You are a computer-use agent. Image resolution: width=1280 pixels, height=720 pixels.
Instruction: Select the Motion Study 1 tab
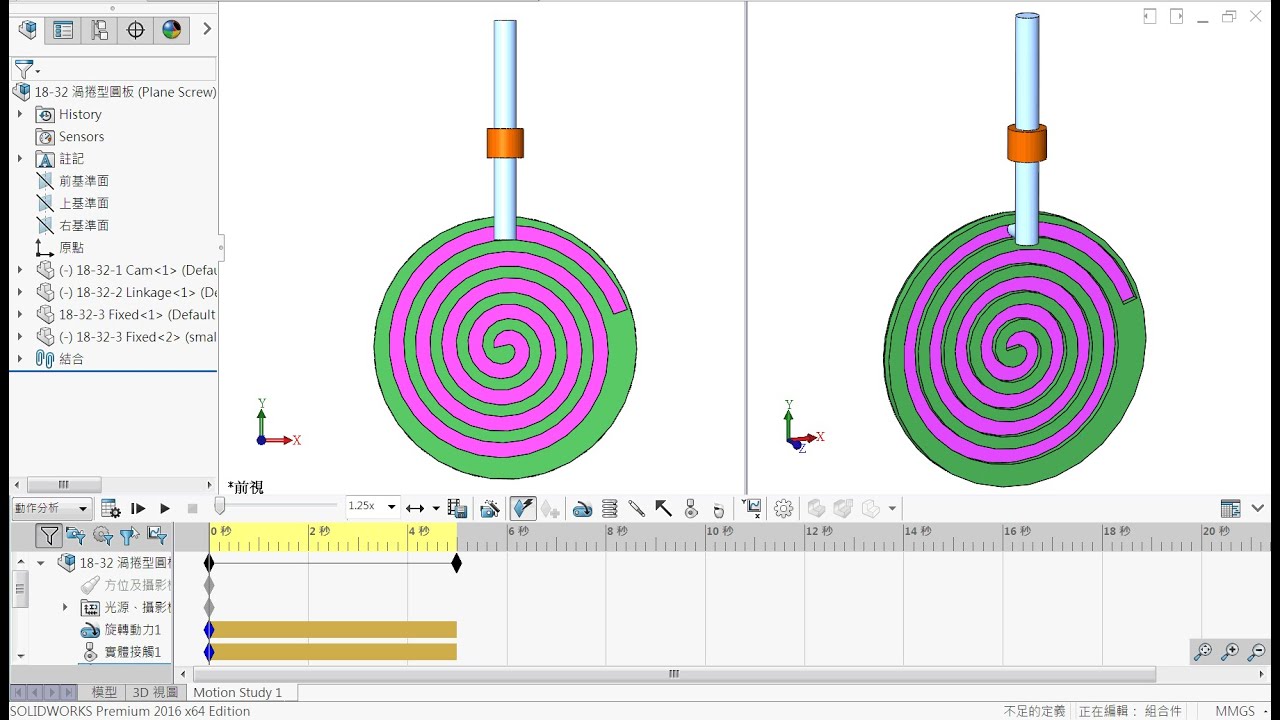pyautogui.click(x=238, y=692)
